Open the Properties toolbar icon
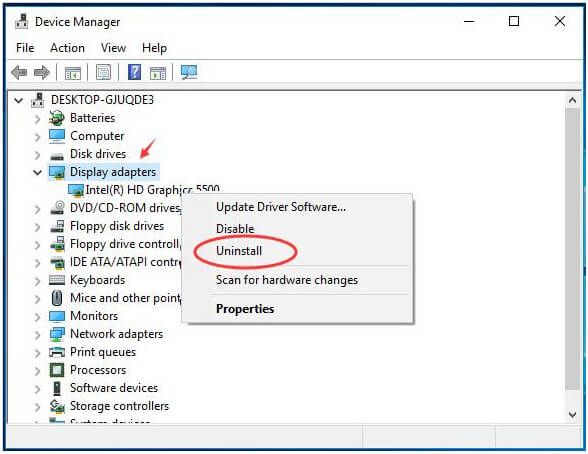The image size is (588, 454). tap(104, 72)
